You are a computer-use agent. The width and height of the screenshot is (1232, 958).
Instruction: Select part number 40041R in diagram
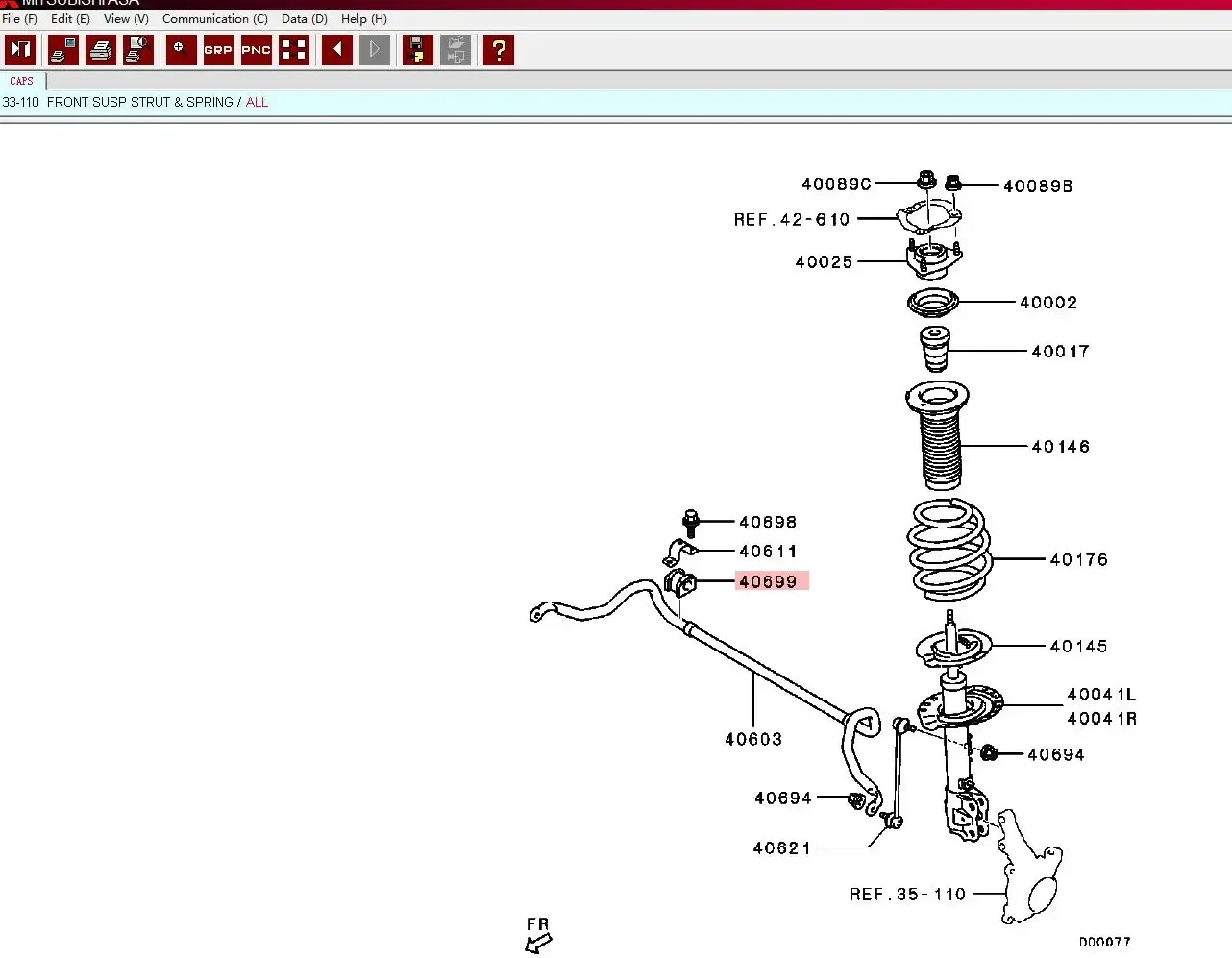coord(1101,719)
